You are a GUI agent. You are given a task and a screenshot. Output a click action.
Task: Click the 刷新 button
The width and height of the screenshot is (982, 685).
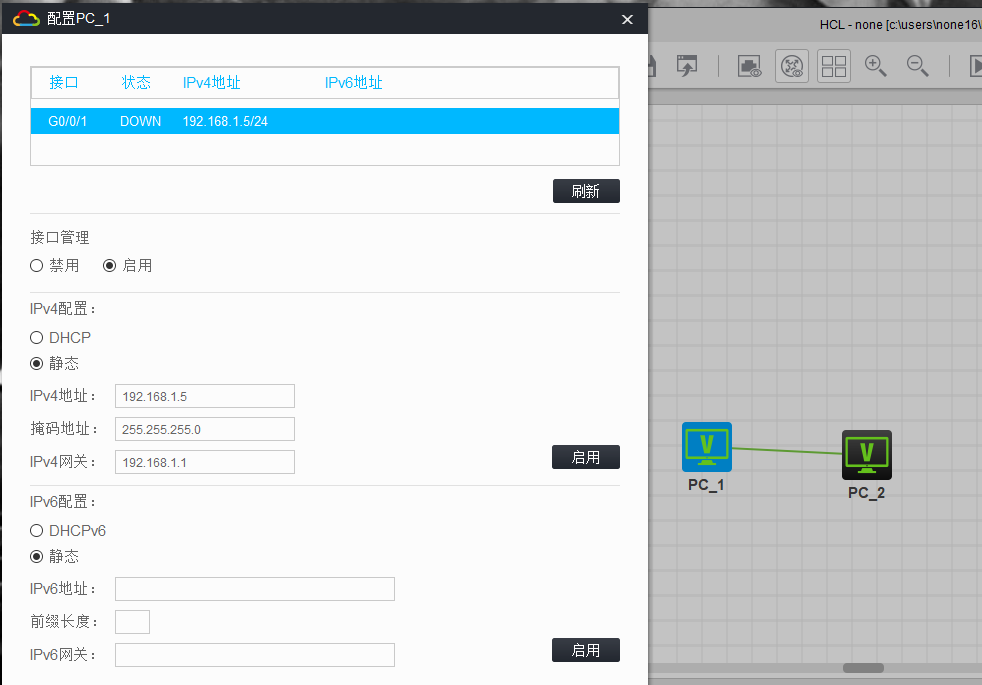point(586,191)
